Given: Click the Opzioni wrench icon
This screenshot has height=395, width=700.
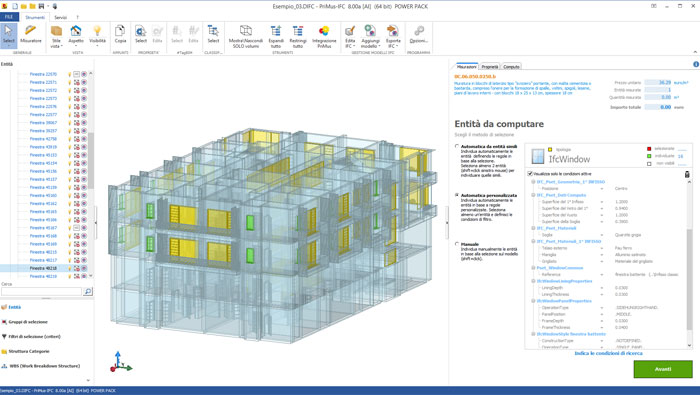Looking at the screenshot, I should (419, 34).
